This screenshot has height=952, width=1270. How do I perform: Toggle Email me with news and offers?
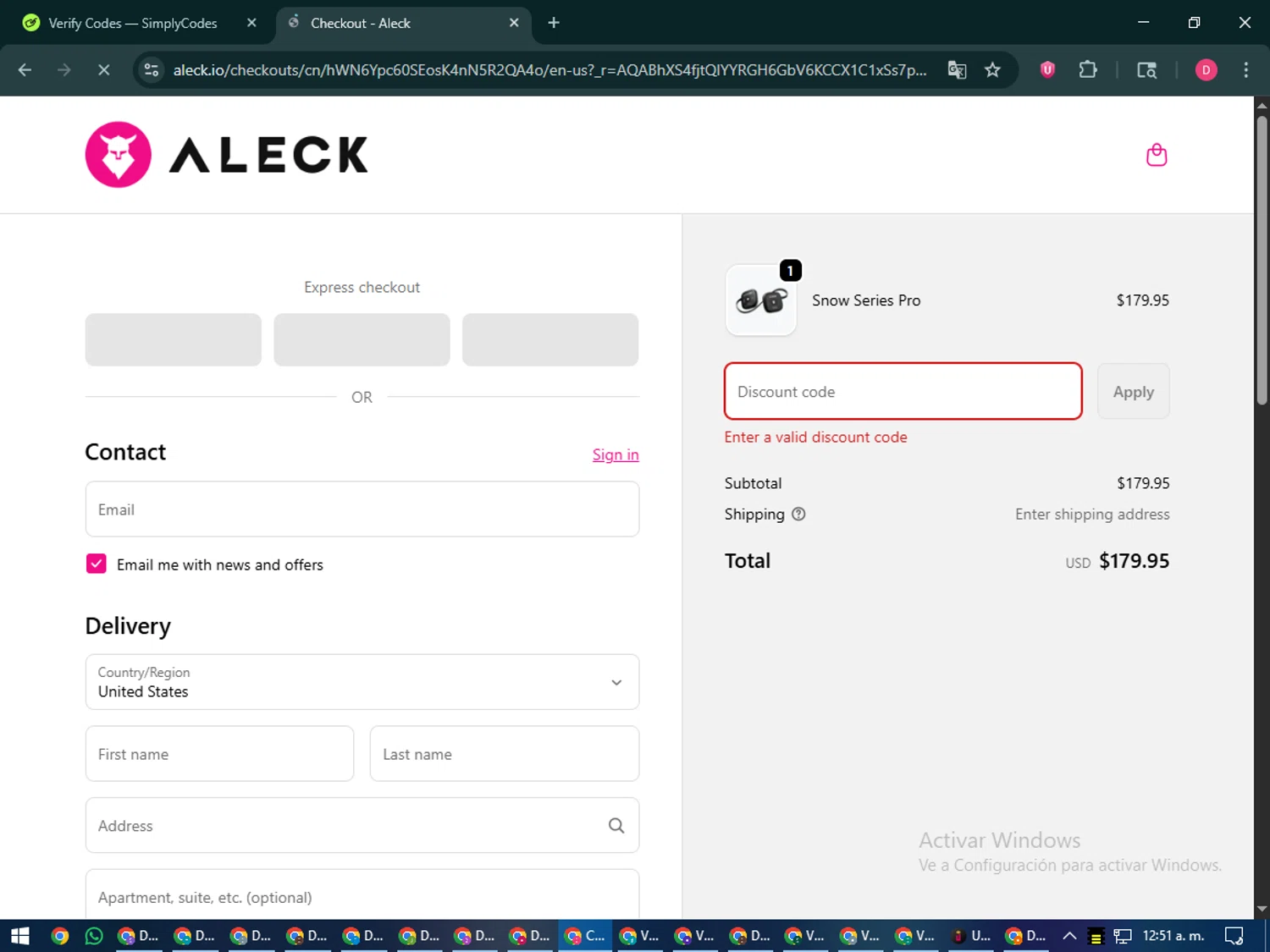click(x=97, y=564)
